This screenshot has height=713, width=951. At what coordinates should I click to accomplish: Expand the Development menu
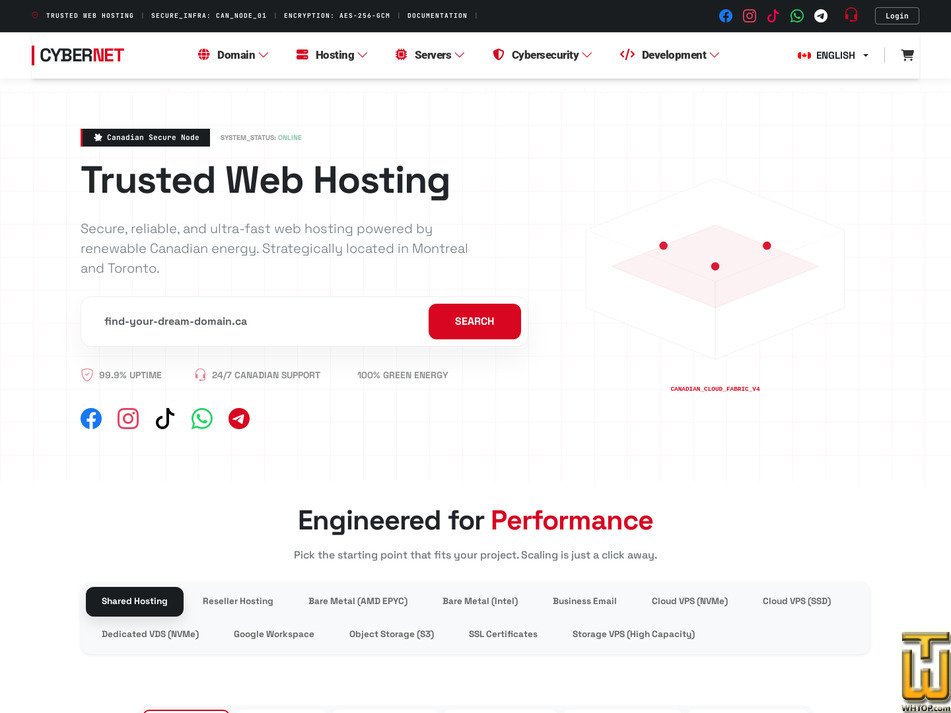pyautogui.click(x=670, y=55)
